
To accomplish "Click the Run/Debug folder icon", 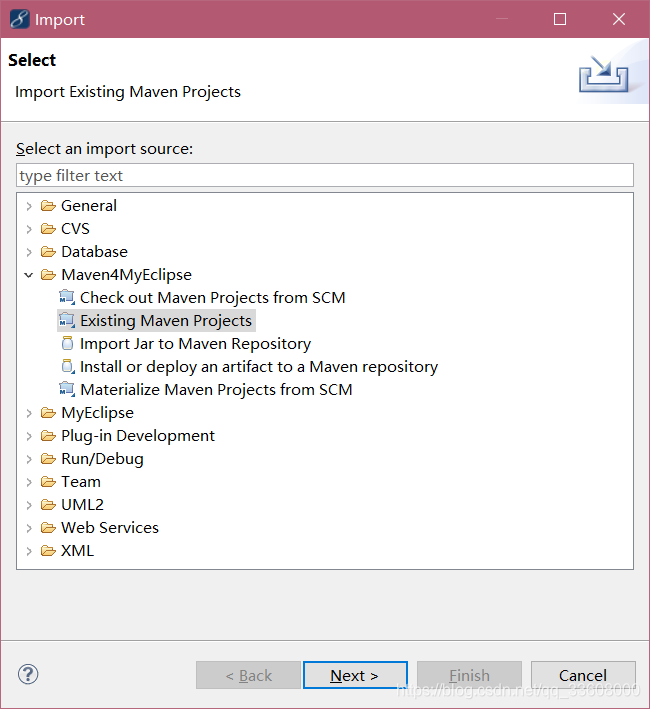I will click(x=48, y=459).
